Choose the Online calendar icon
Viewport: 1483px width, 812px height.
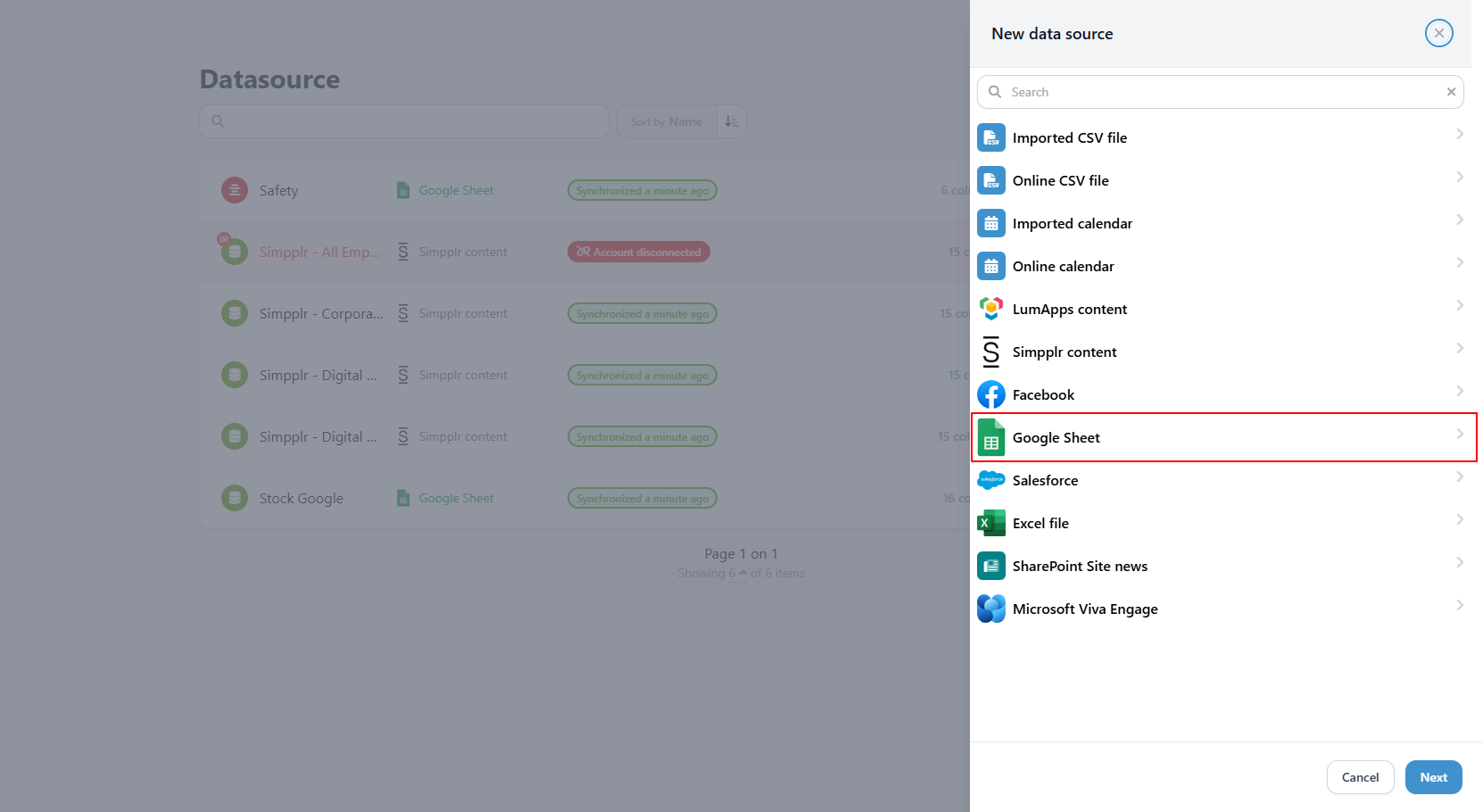pyautogui.click(x=991, y=266)
